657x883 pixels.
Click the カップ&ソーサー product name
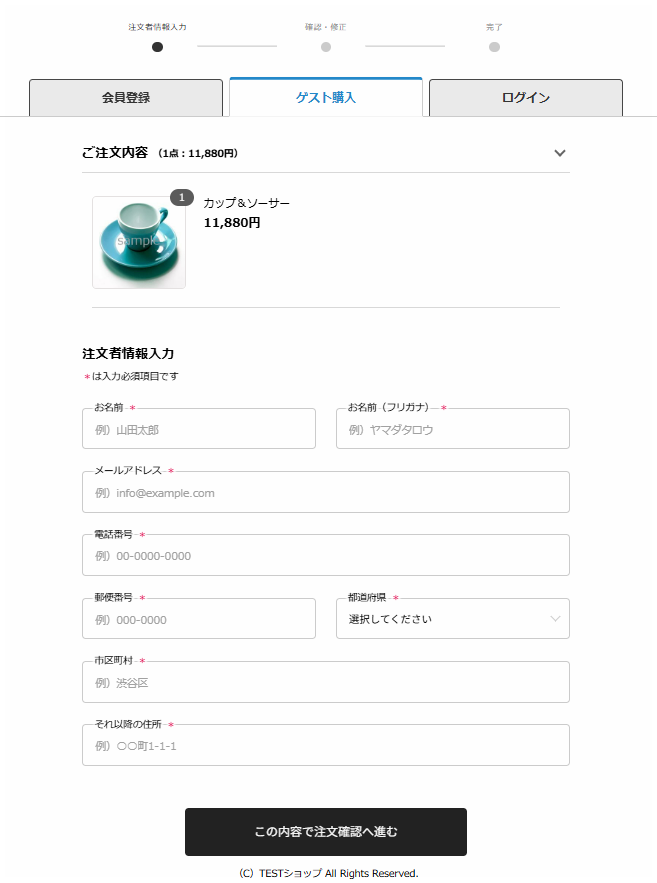pyautogui.click(x=247, y=203)
